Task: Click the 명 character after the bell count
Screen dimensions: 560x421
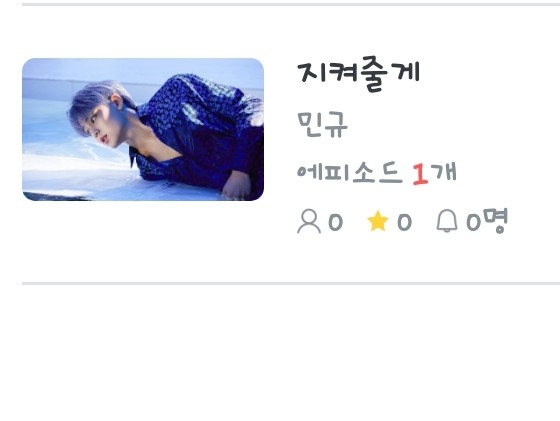Action: (494, 221)
